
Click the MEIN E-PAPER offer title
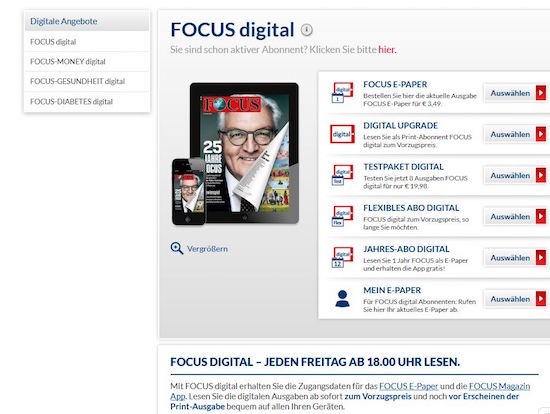pyautogui.click(x=392, y=290)
